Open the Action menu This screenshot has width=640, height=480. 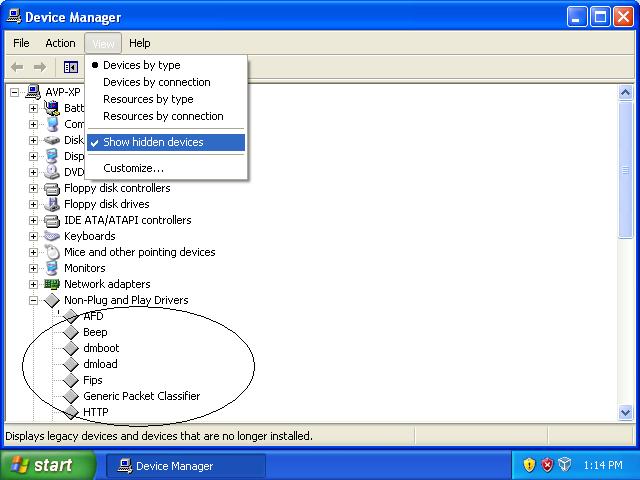point(60,43)
